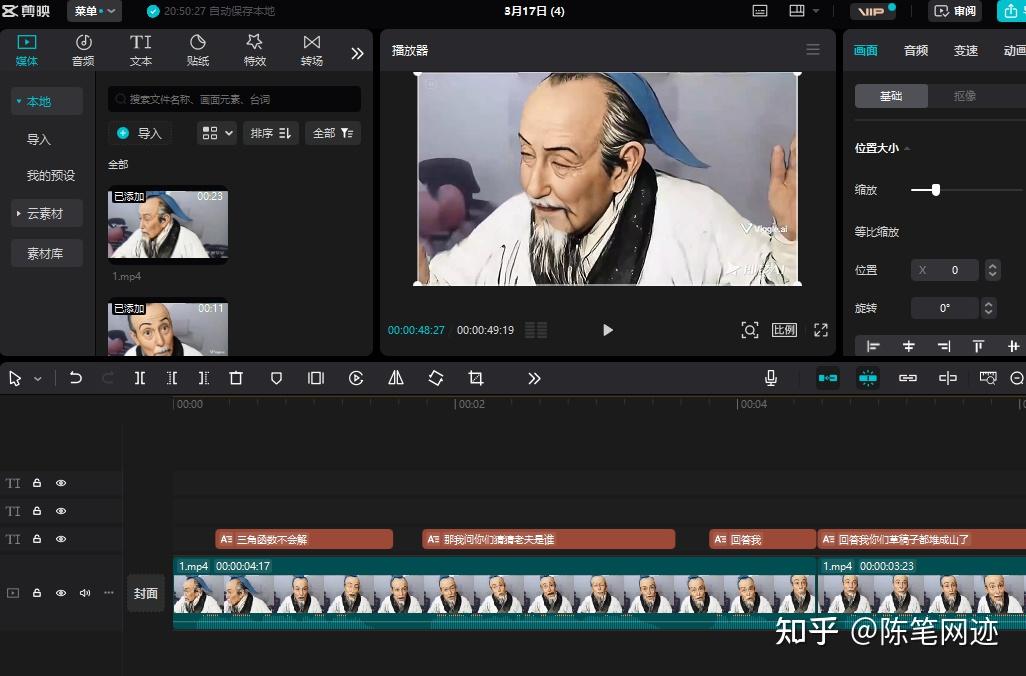Open the 媒体 media tab
This screenshot has width=1026, height=676.
[27, 50]
